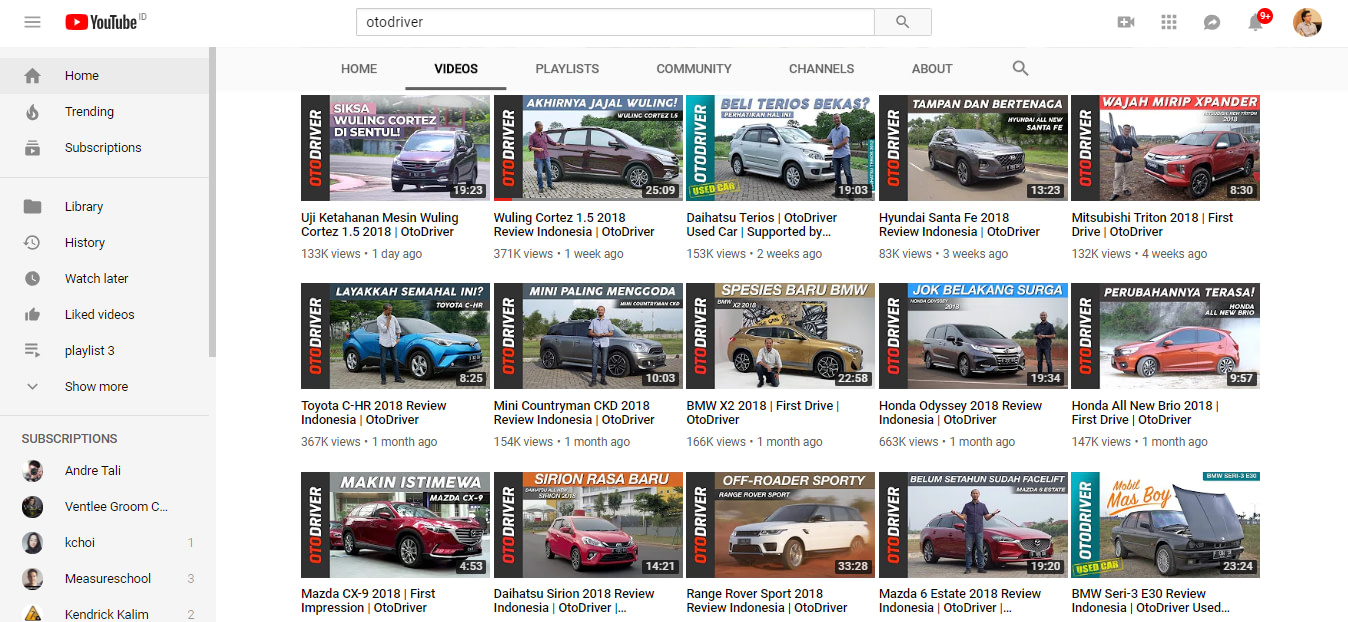Image resolution: width=1348 pixels, height=622 pixels.
Task: Open Wuling Cortez 1.5 2018 Review thumbnail
Action: pyautogui.click(x=588, y=148)
